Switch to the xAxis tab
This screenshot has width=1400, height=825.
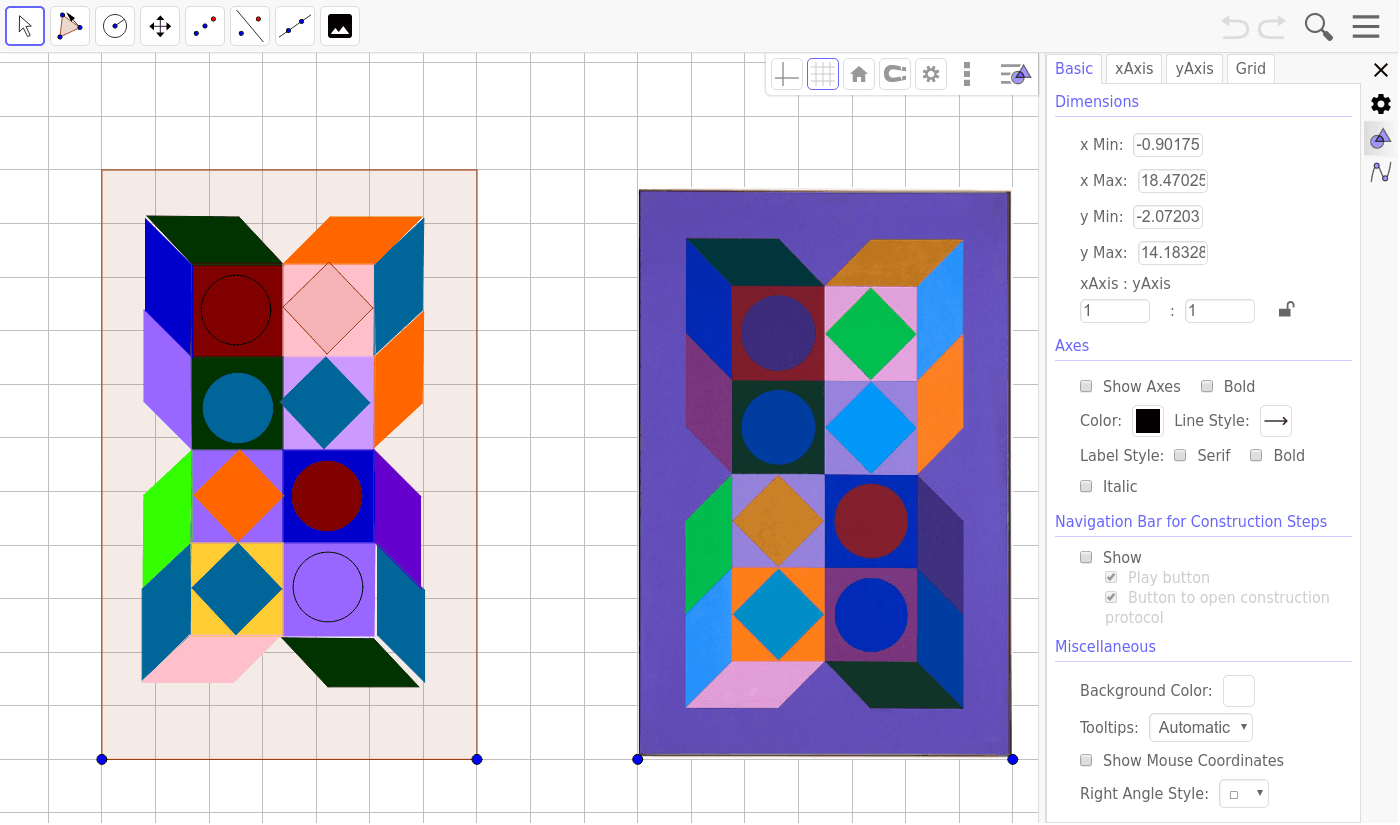point(1134,68)
